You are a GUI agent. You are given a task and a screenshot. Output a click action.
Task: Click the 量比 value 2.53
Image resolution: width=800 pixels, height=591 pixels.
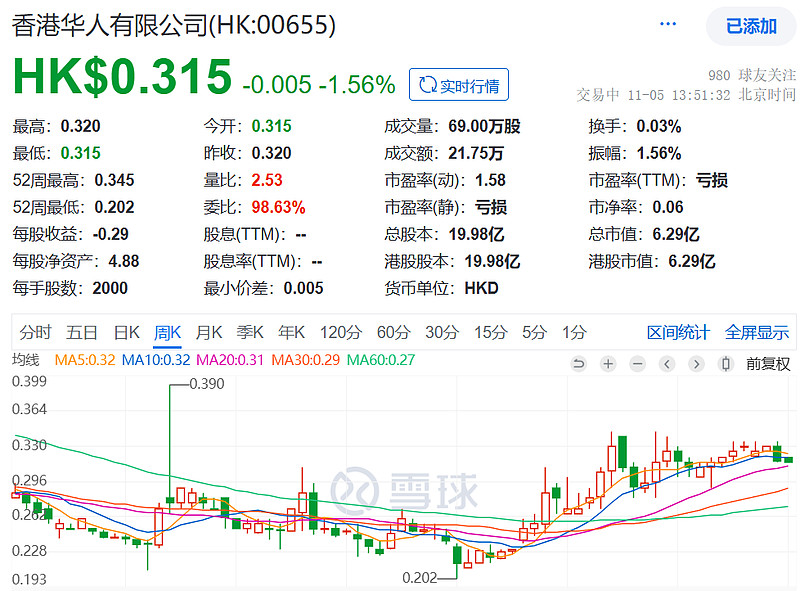pyautogui.click(x=267, y=180)
